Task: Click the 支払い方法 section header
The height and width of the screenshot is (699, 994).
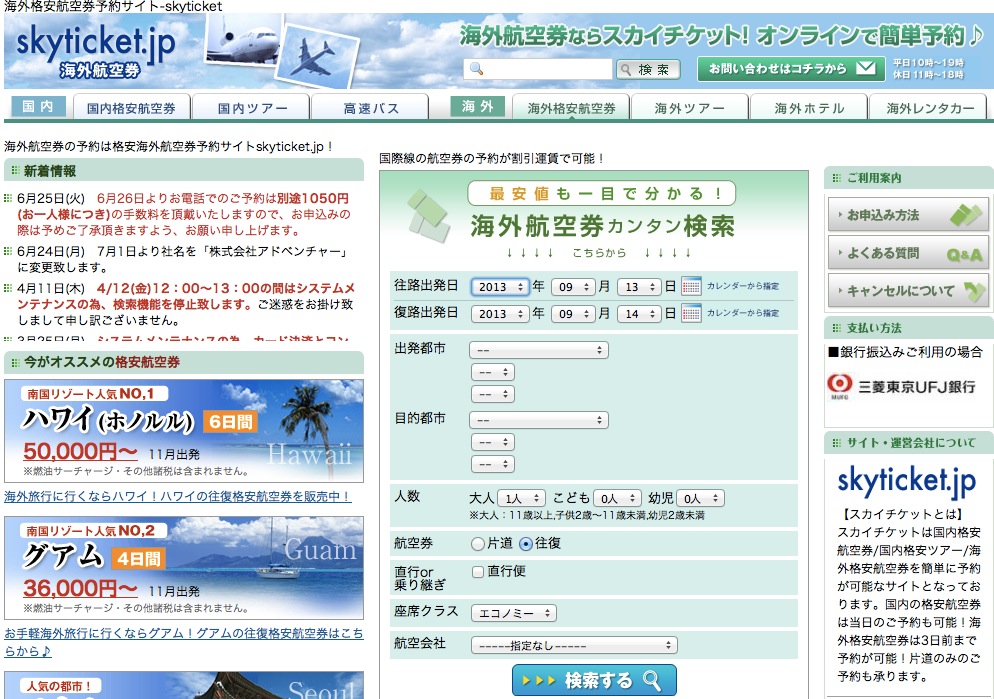Action: click(909, 328)
